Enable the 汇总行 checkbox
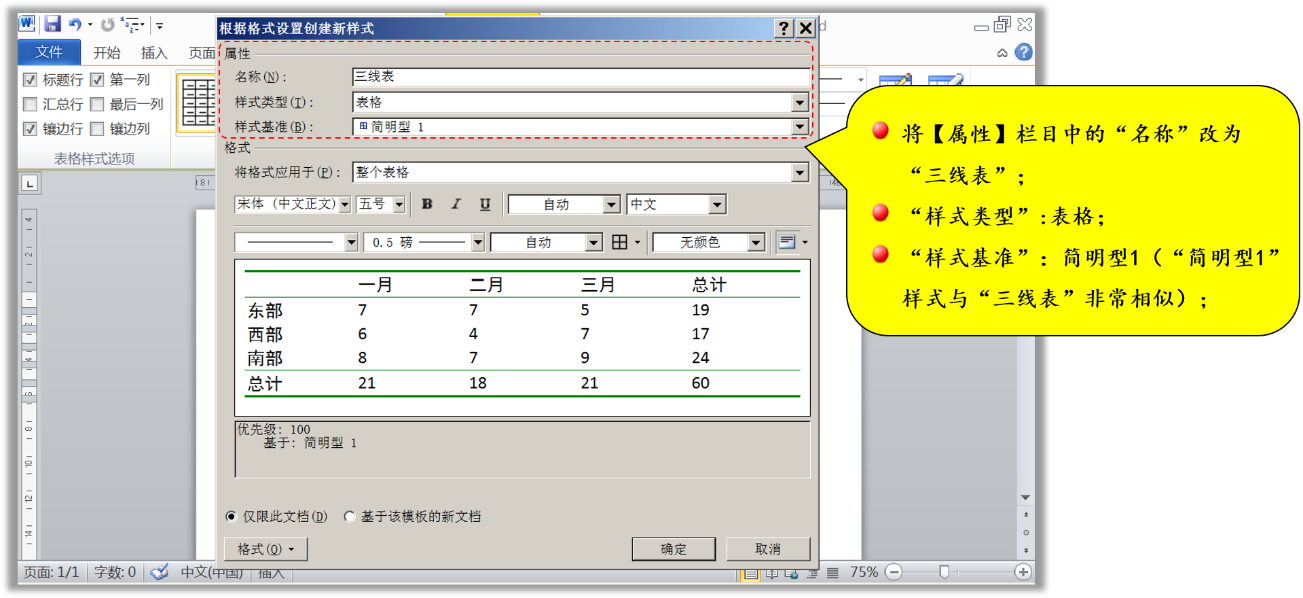This screenshot has width=1303, height=598. 30,104
